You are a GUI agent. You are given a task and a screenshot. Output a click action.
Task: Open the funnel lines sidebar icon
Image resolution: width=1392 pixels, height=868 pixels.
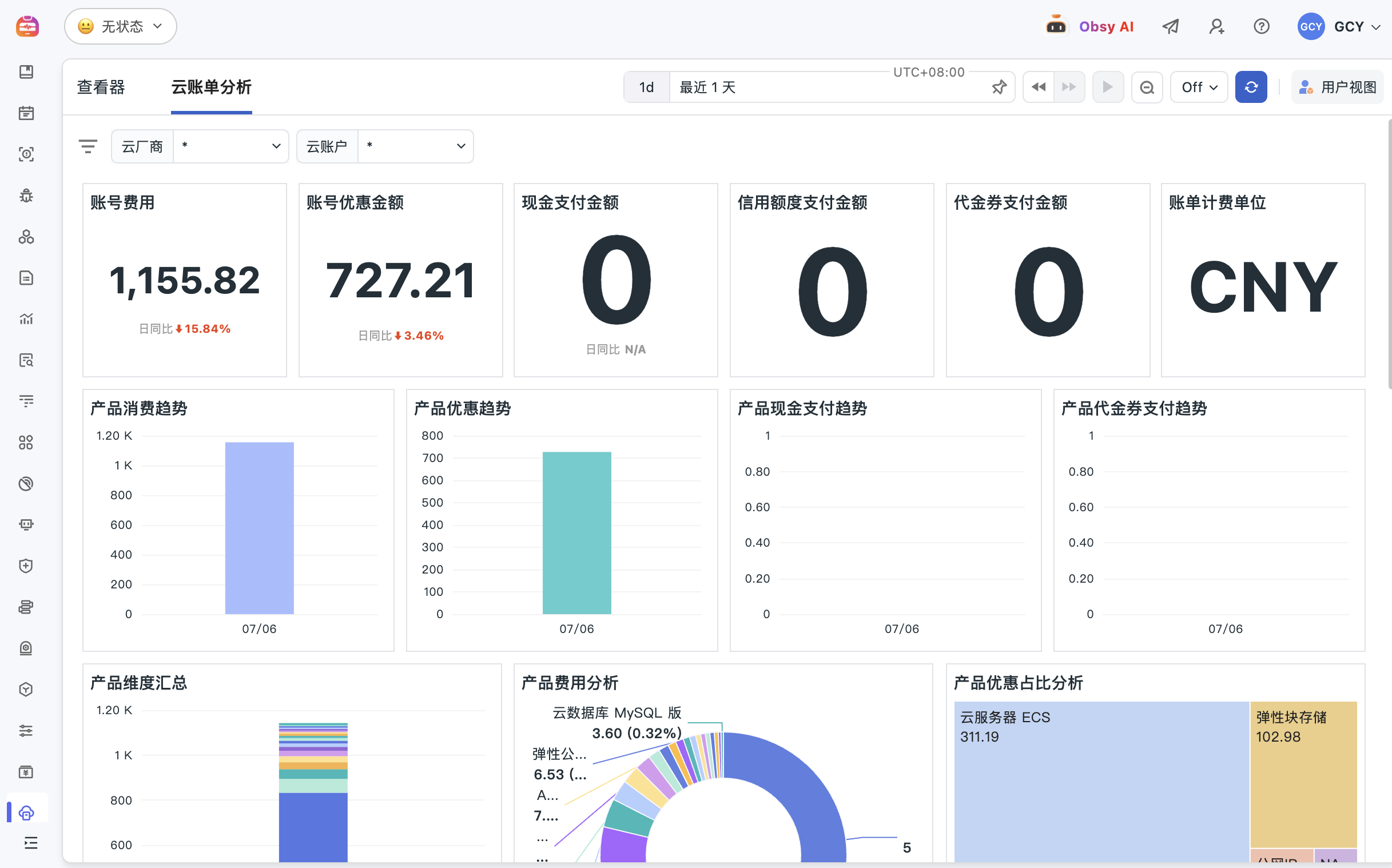click(26, 401)
